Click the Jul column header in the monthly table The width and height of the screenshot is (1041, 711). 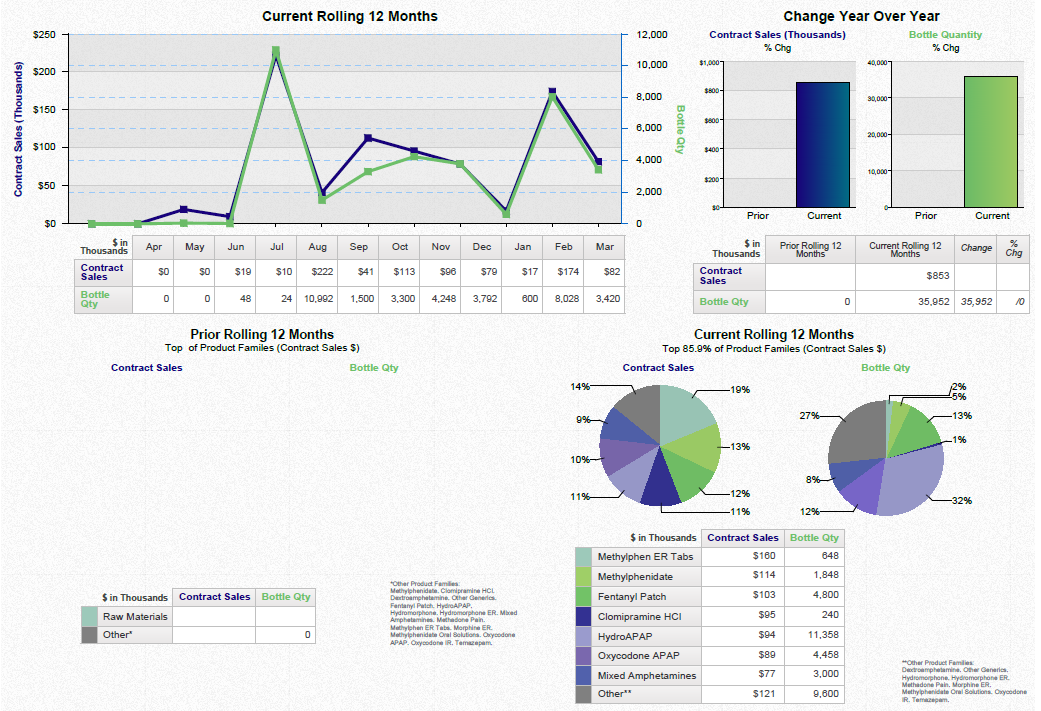(276, 246)
